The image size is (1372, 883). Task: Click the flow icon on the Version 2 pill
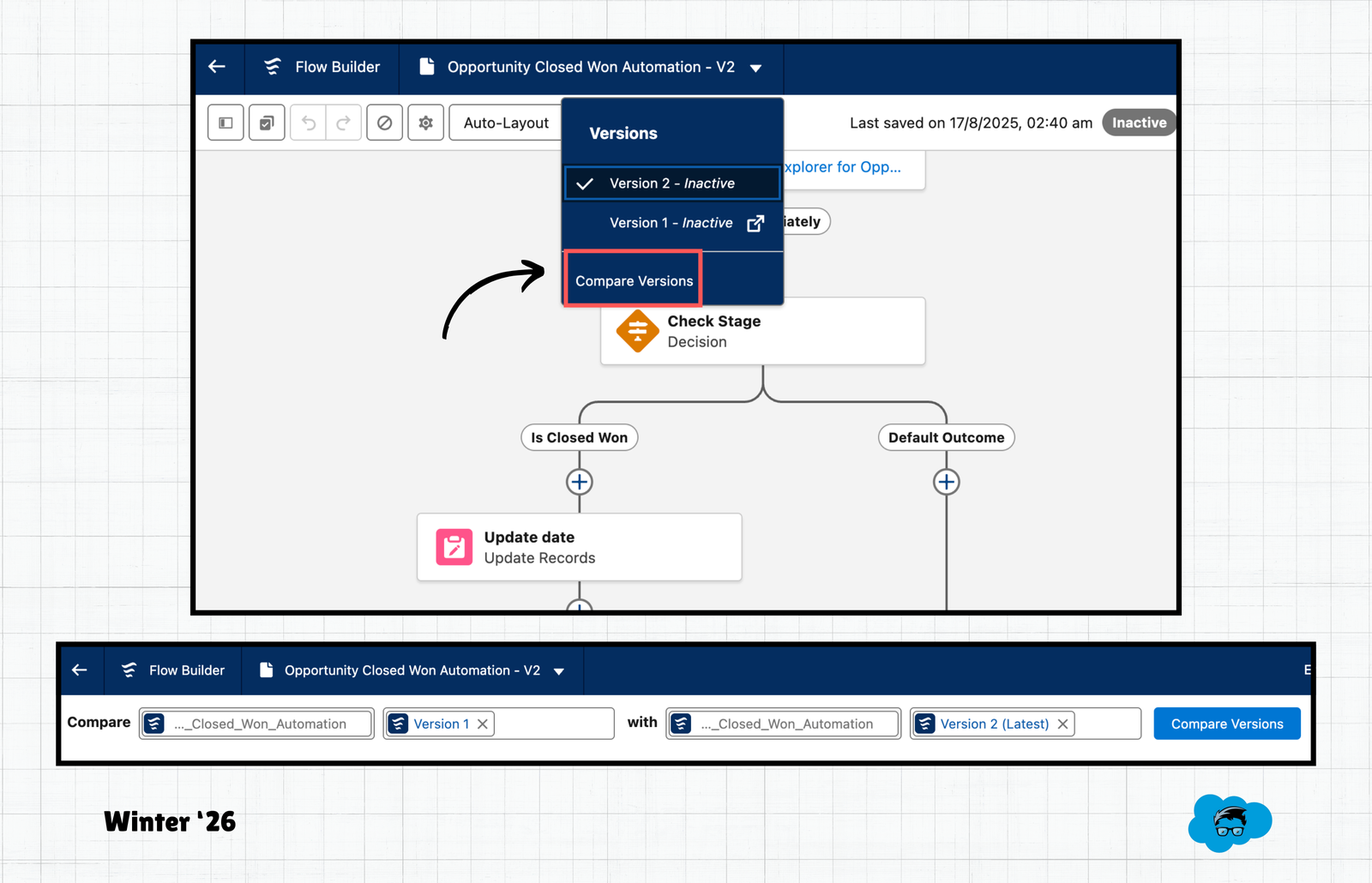(x=924, y=724)
